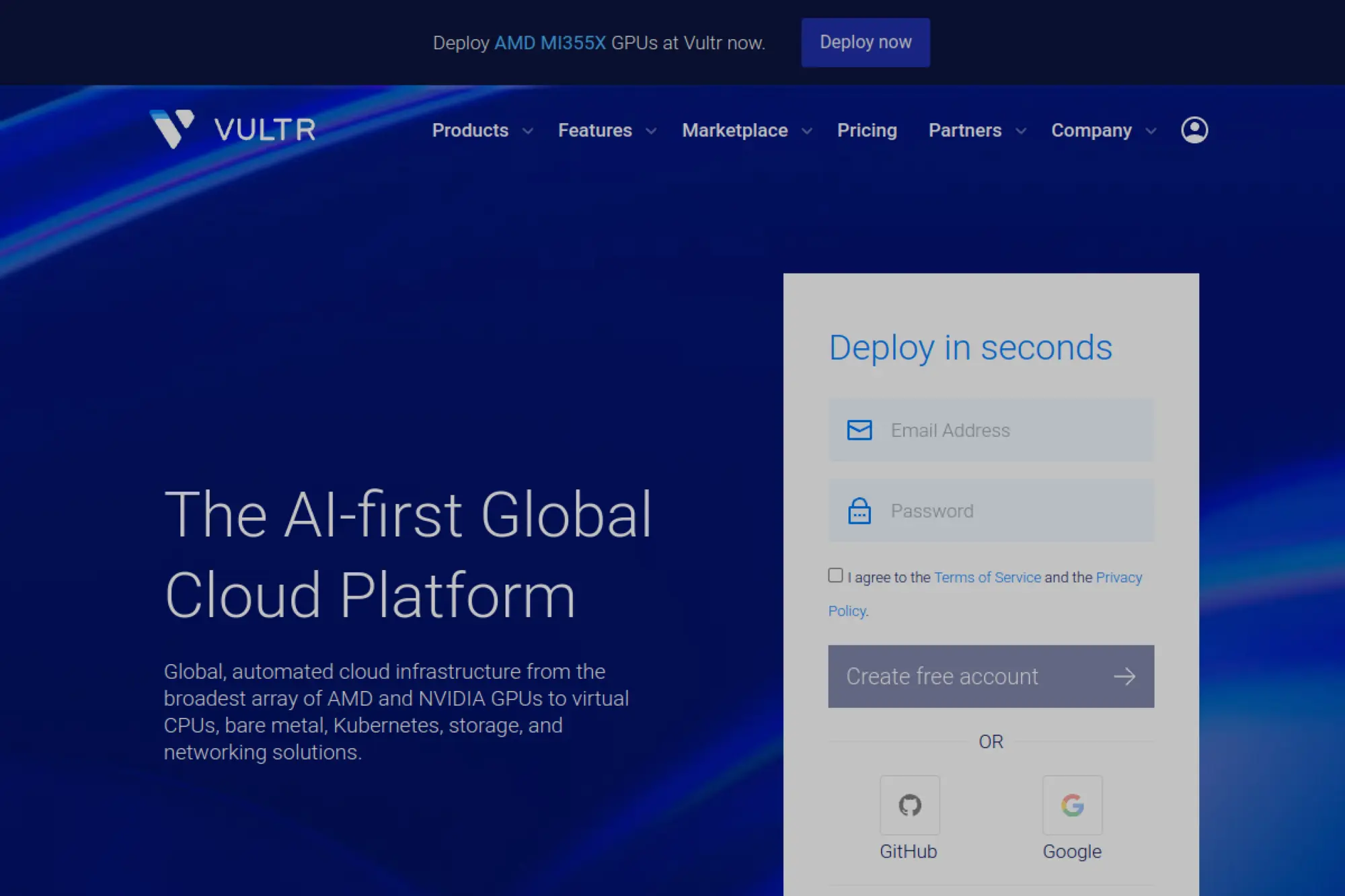Click the padlock icon beside Password

coord(859,511)
